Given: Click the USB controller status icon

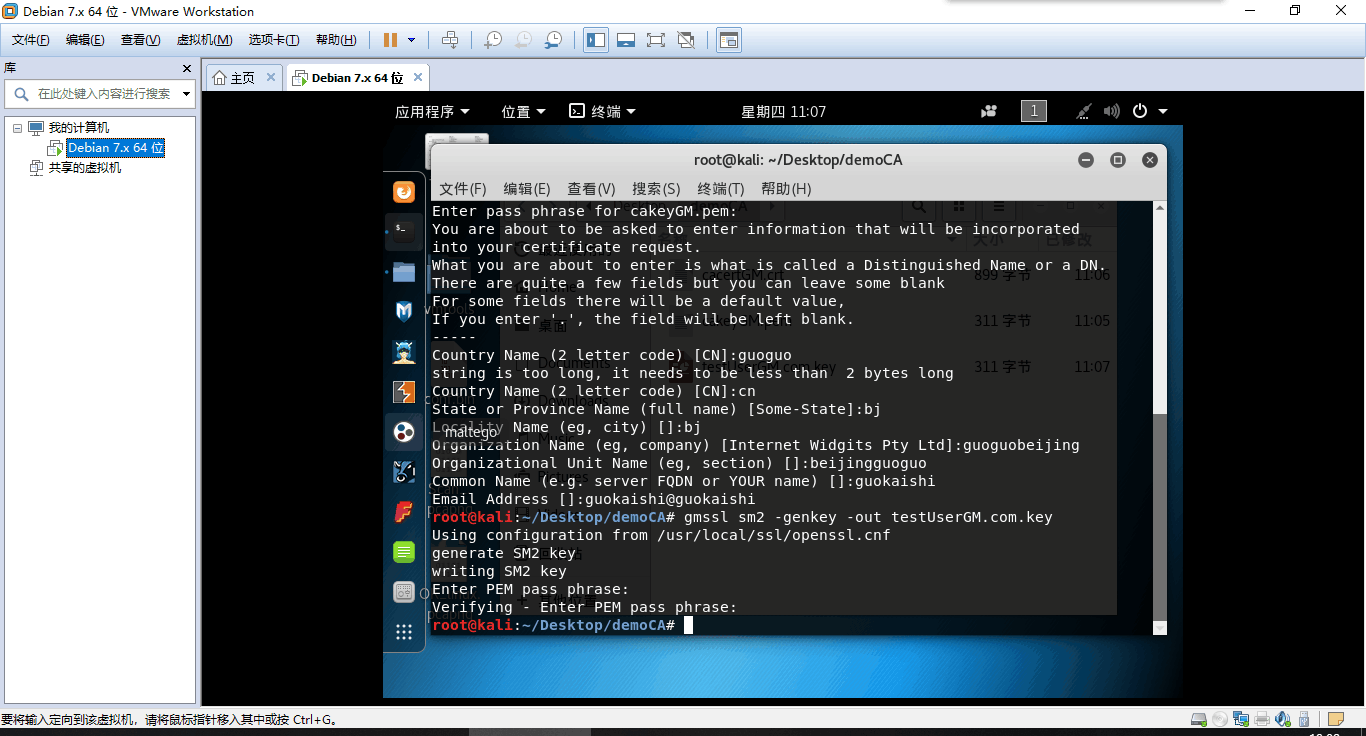Looking at the screenshot, I should (x=1305, y=719).
